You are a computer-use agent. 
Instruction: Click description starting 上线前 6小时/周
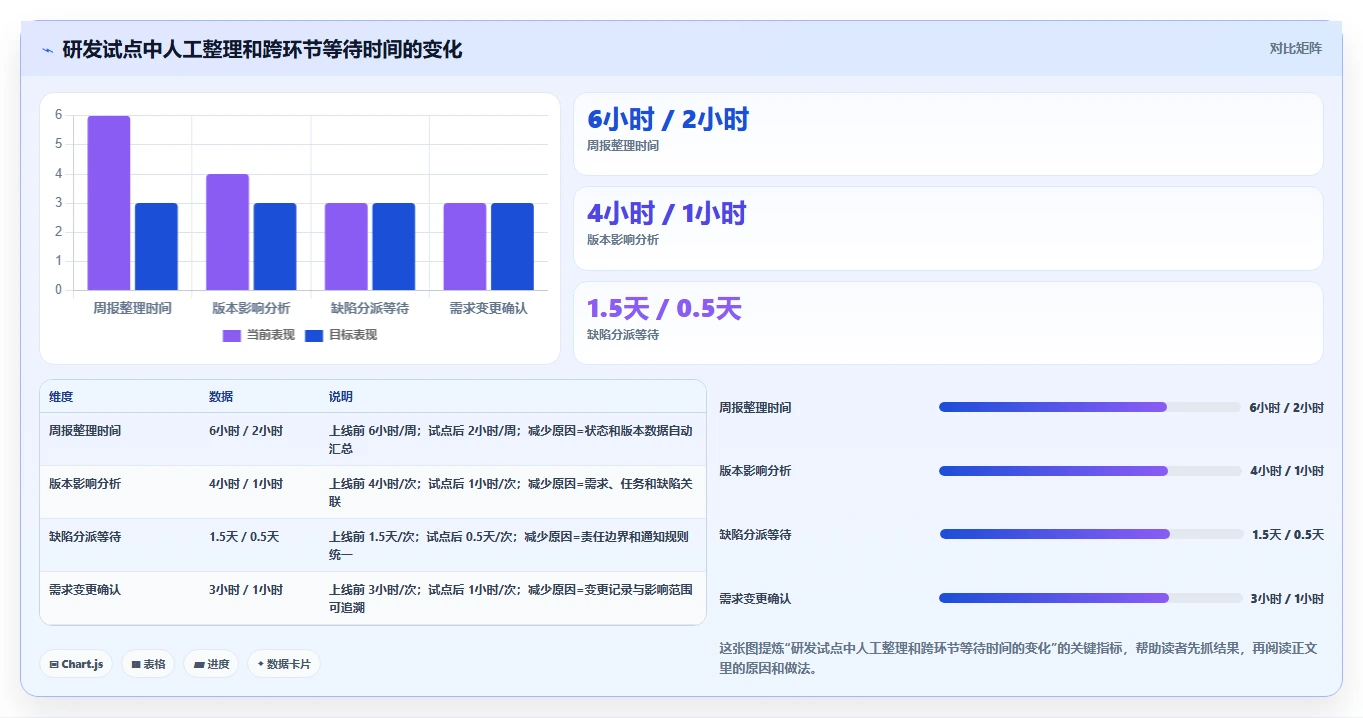click(511, 440)
